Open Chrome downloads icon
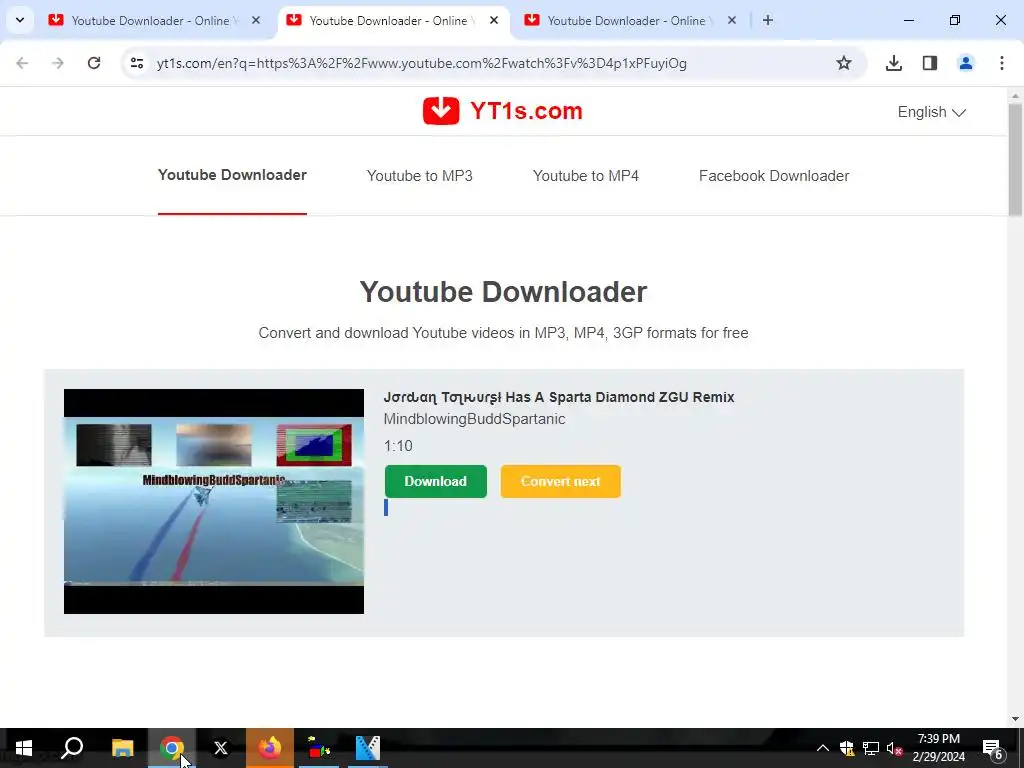 tap(893, 63)
